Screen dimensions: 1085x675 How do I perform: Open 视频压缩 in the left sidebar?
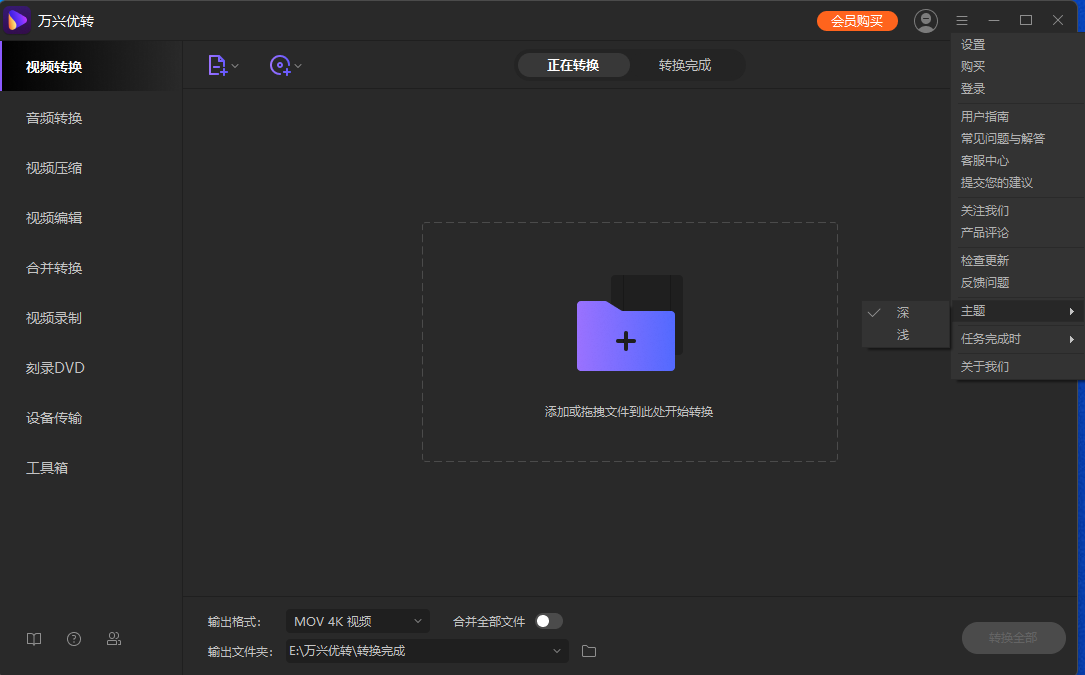point(54,168)
